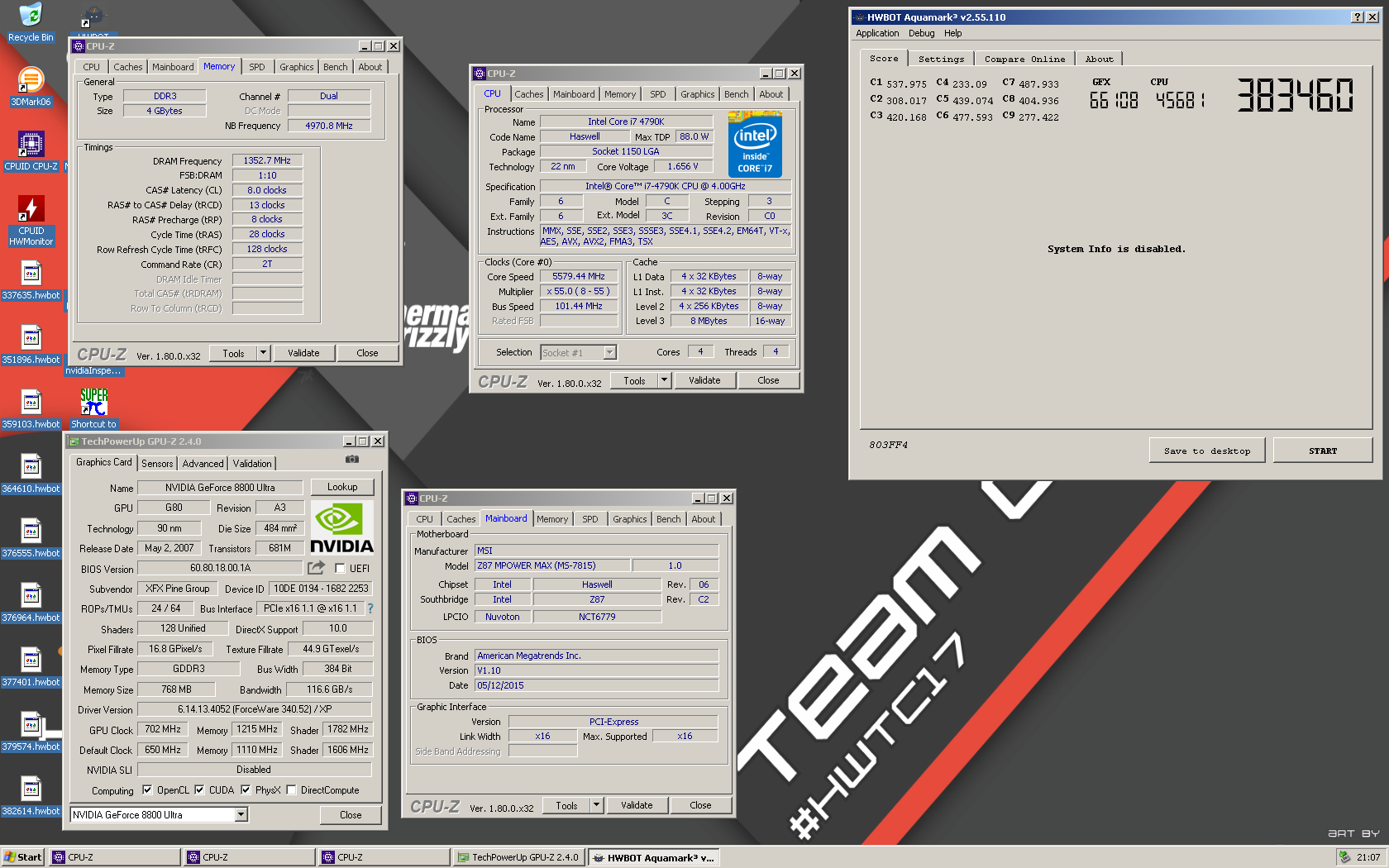Click Validate in CPU-Z Memory window
Screen dimensions: 1389x868
tap(303, 353)
